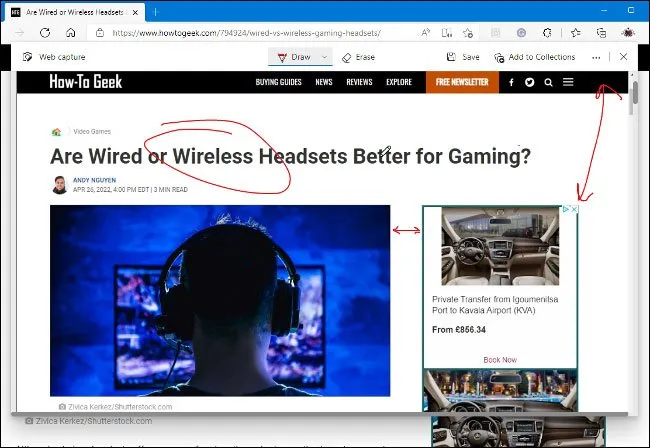The width and height of the screenshot is (650, 448).
Task: Close the Web capture toolbar
Action: click(623, 57)
